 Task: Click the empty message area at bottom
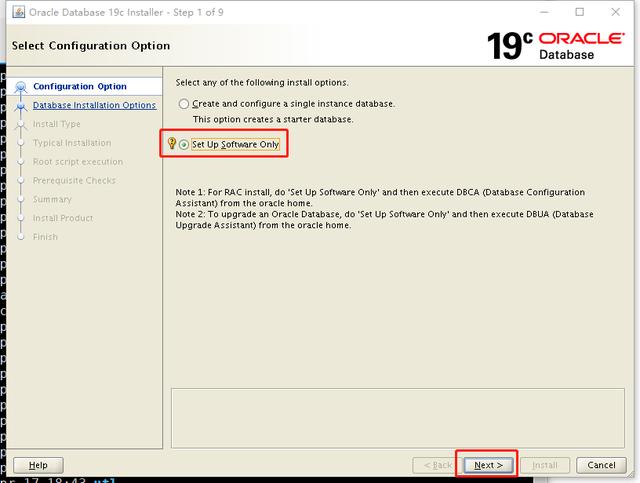pyautogui.click(x=398, y=418)
